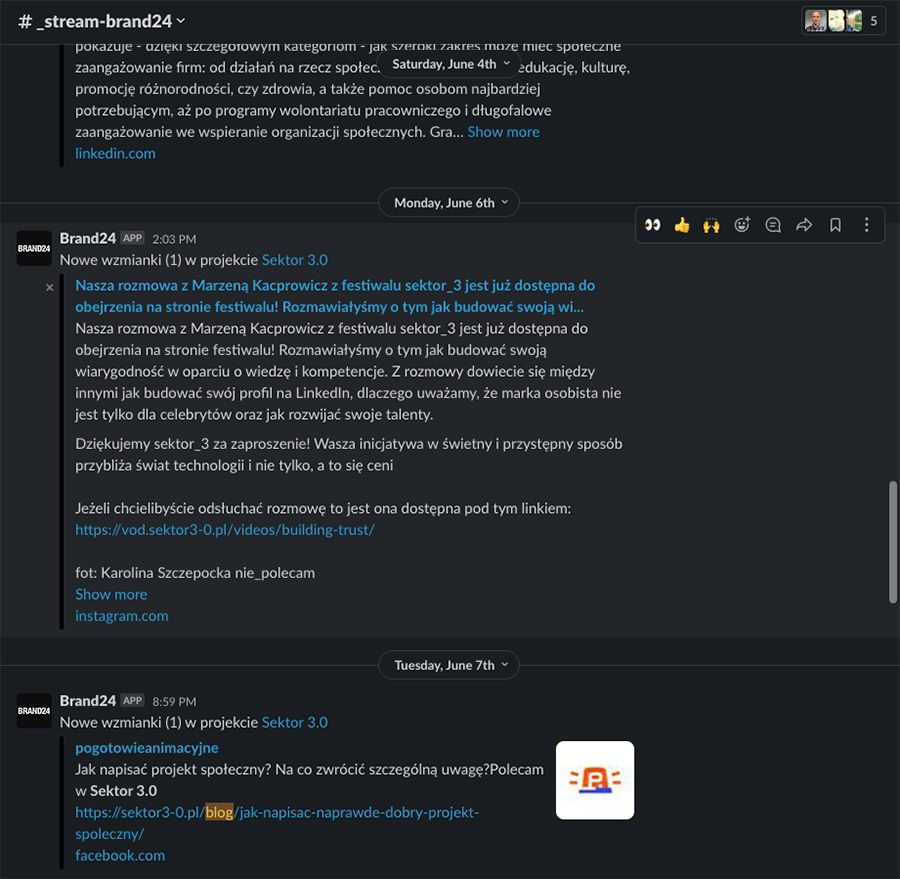Viewport: 900px width, 879px height.
Task: Open the vod.sektor3-0.pl building-trust link
Action: 224,530
